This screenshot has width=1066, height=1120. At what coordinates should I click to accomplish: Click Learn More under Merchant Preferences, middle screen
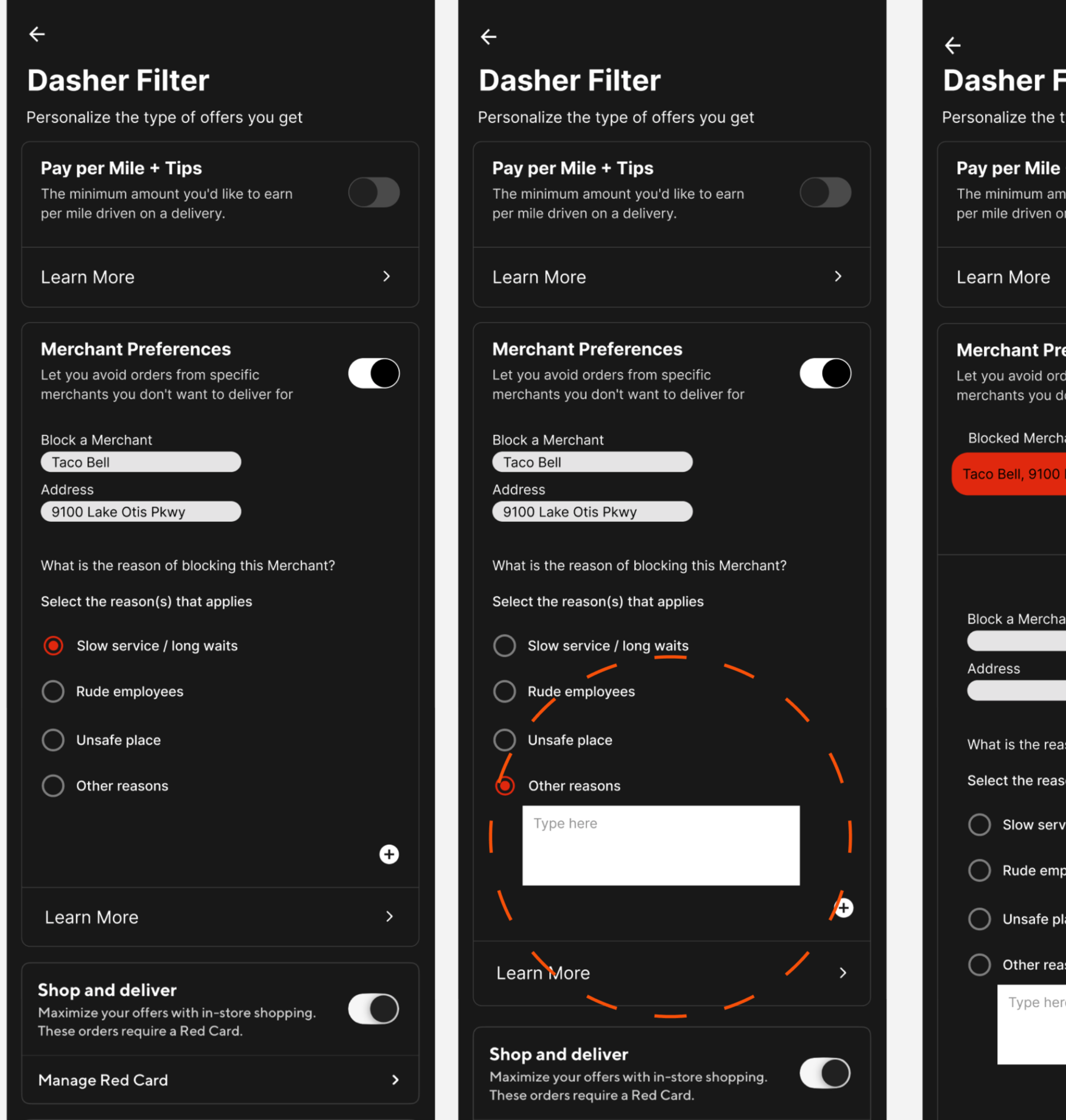point(543,974)
